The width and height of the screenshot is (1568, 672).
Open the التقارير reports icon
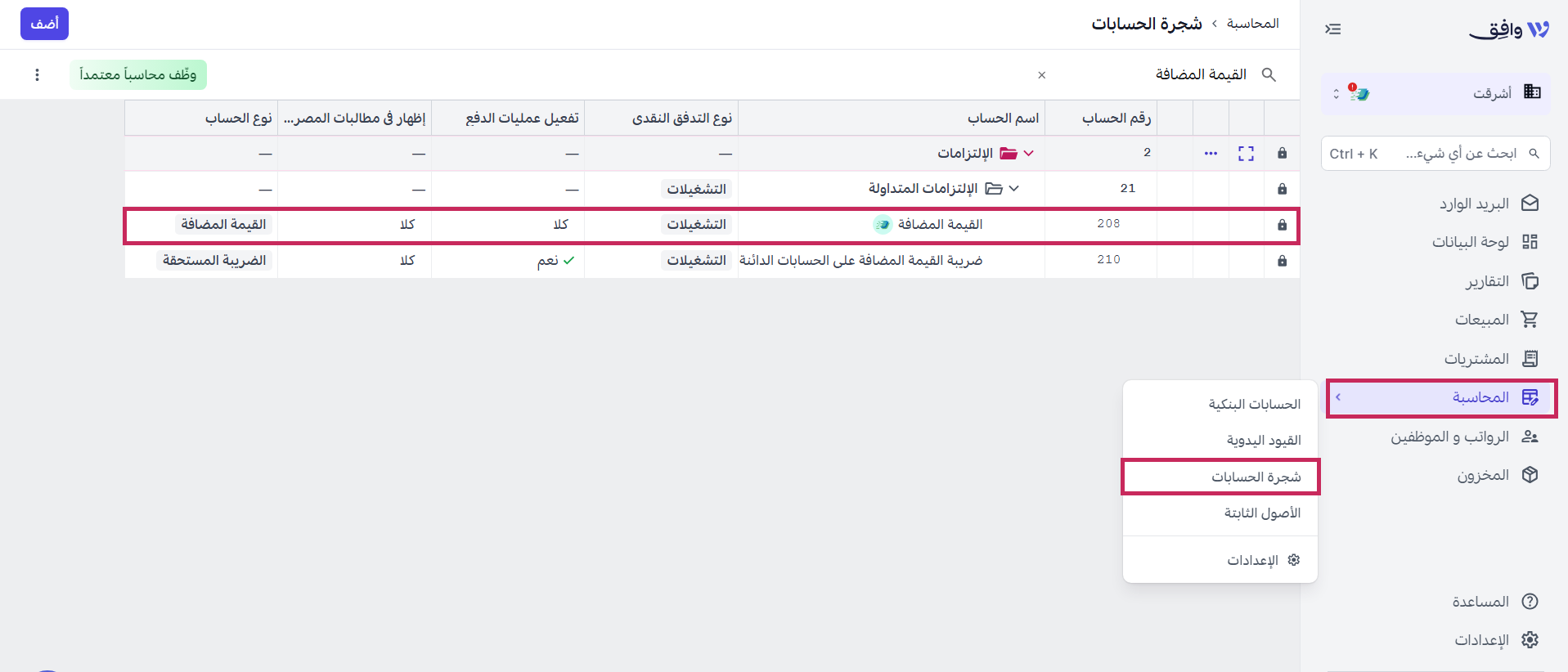[x=1530, y=281]
